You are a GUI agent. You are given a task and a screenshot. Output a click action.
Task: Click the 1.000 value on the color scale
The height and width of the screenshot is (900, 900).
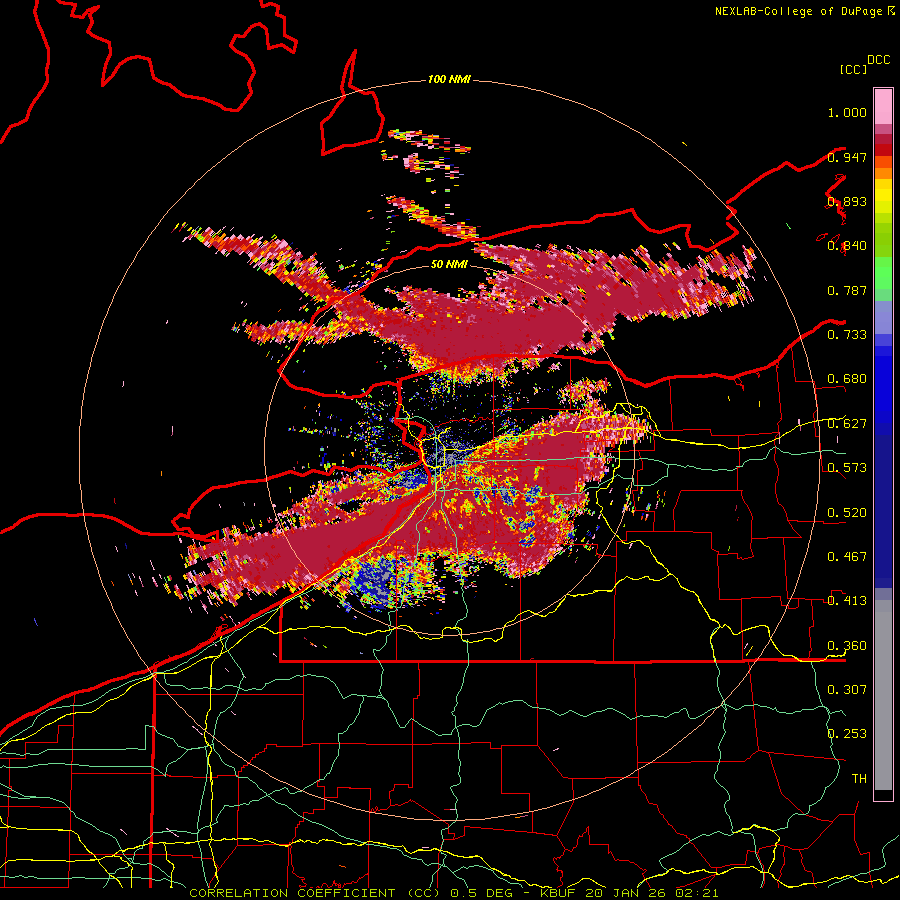click(x=847, y=112)
